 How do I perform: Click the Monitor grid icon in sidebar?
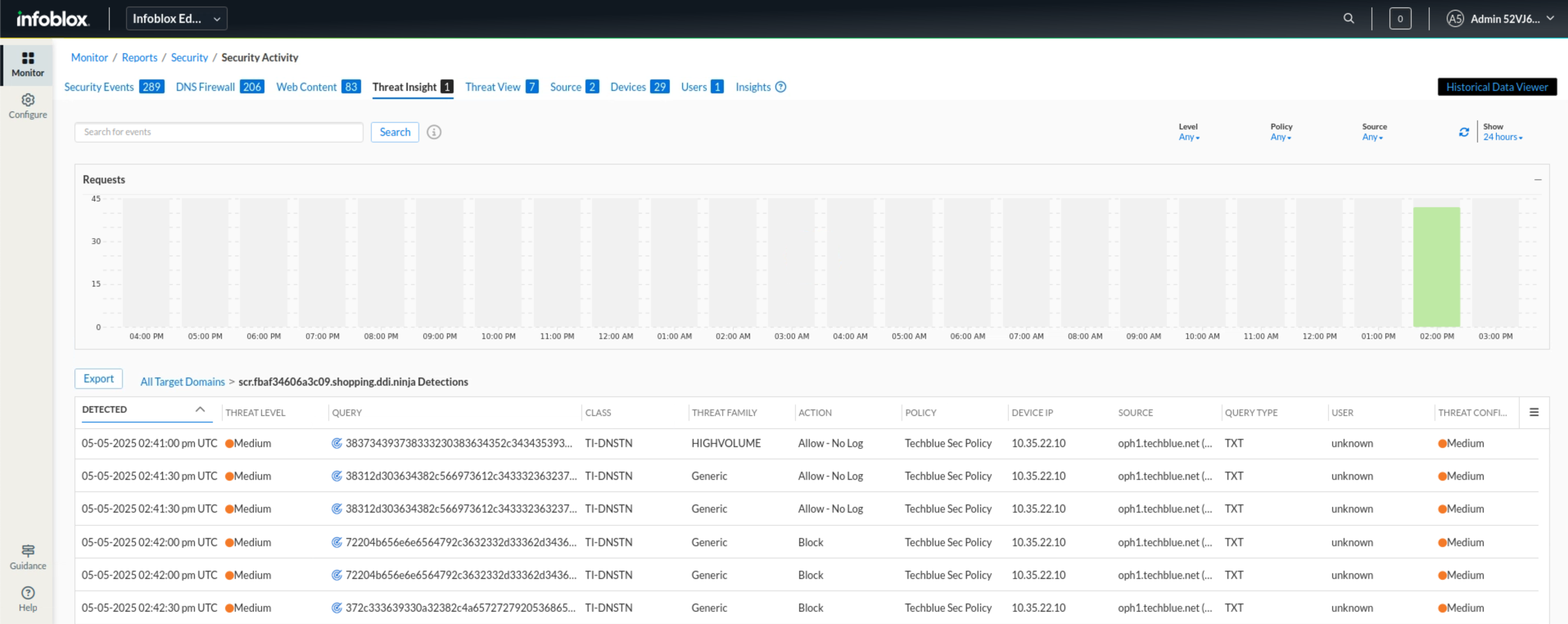(x=28, y=59)
